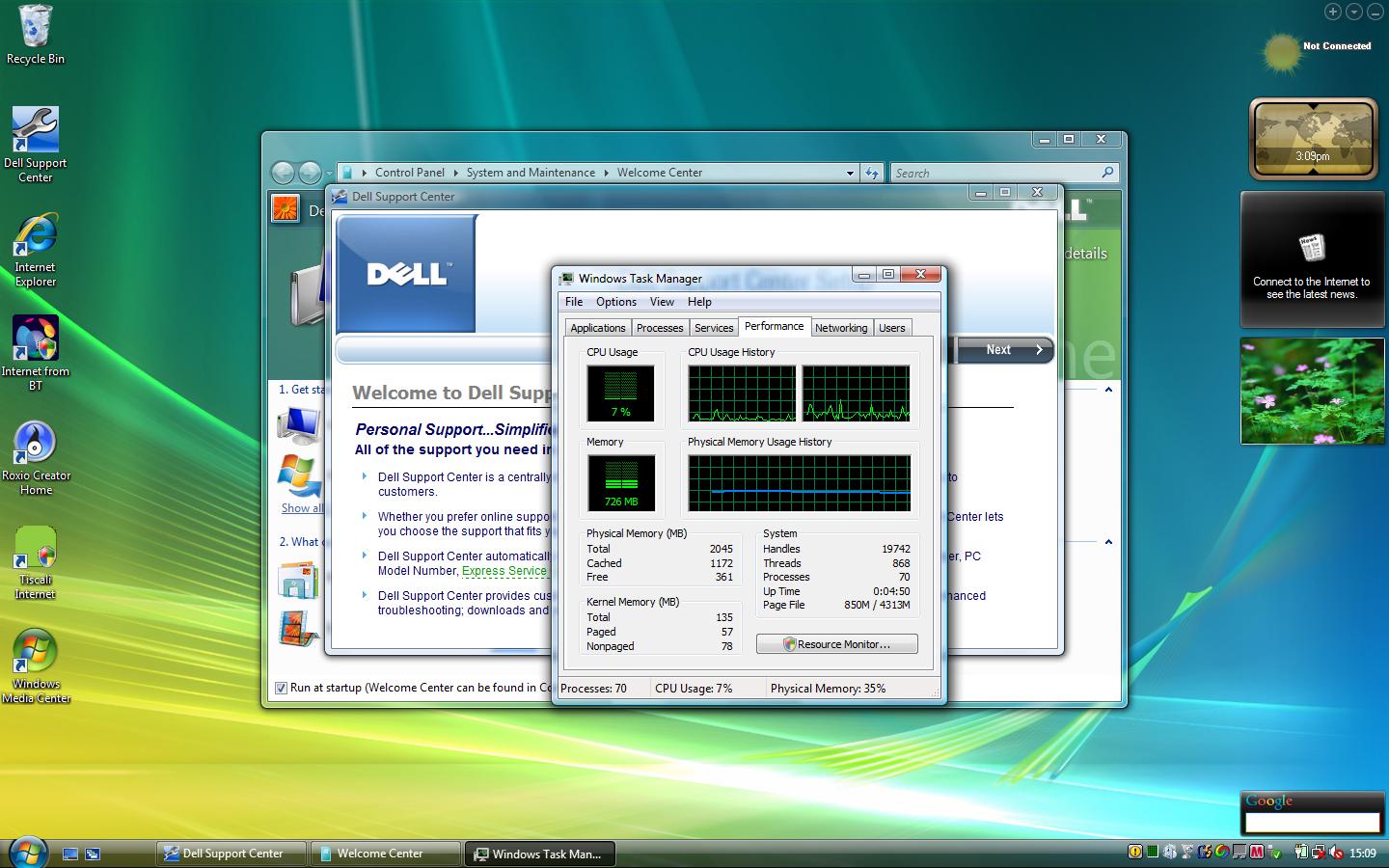1389x868 pixels.
Task: Open the Help menu in Task Manager
Action: coord(699,302)
